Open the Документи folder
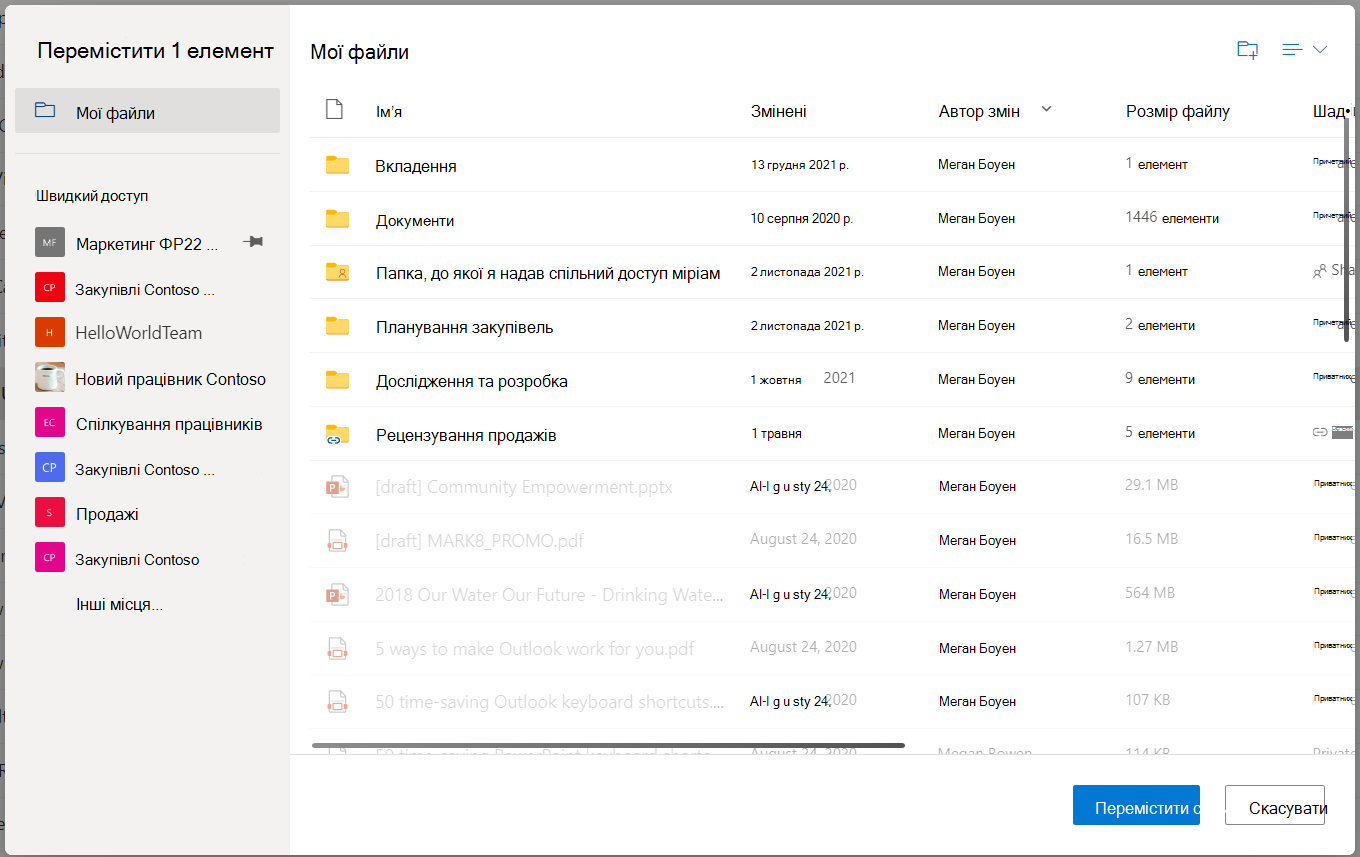The height and width of the screenshot is (857, 1360). pyautogui.click(x=415, y=220)
